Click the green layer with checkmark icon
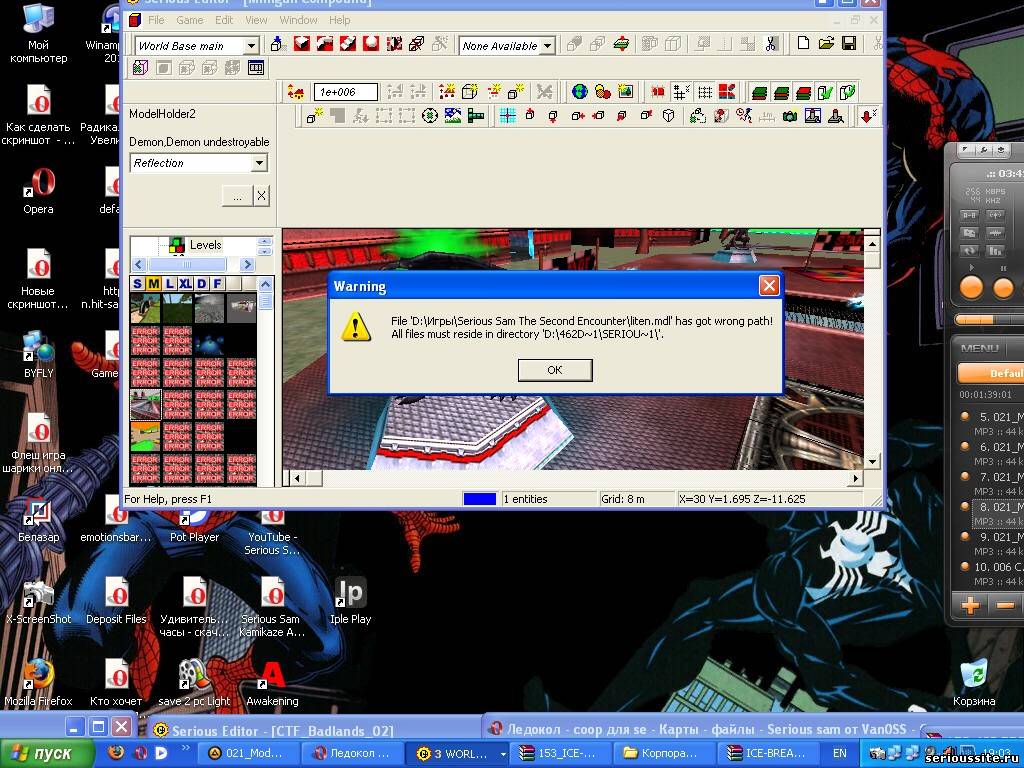This screenshot has width=1024, height=768. click(825, 91)
